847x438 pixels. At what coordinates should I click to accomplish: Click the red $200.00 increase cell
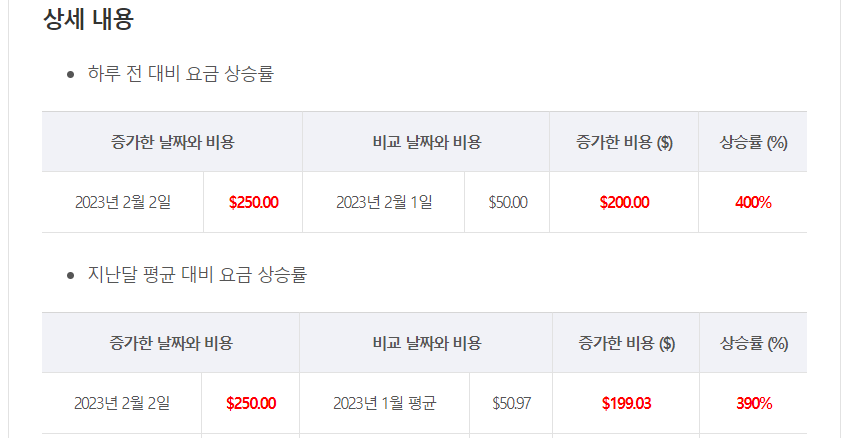pyautogui.click(x=624, y=203)
